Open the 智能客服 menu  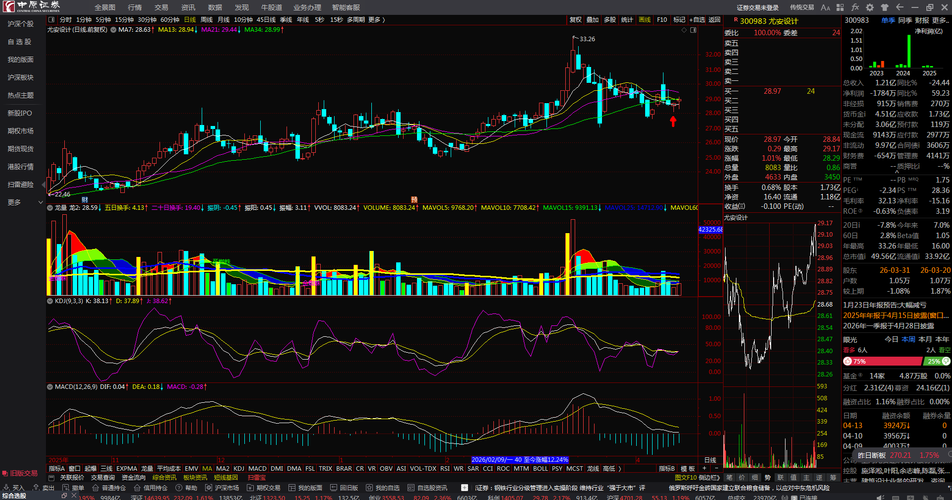click(346, 7)
